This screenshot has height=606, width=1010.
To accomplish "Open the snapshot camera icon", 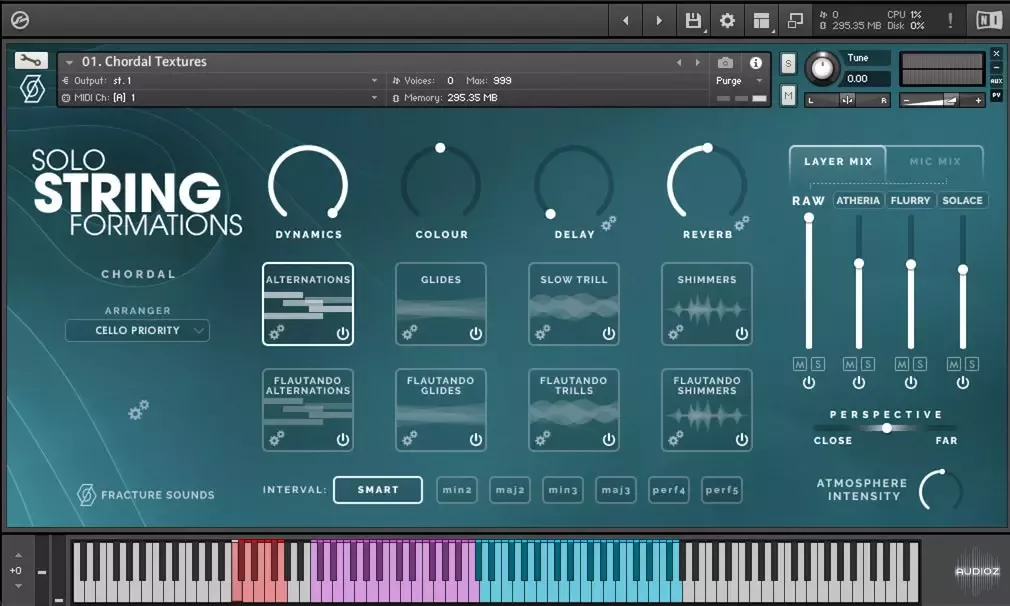I will pos(725,62).
